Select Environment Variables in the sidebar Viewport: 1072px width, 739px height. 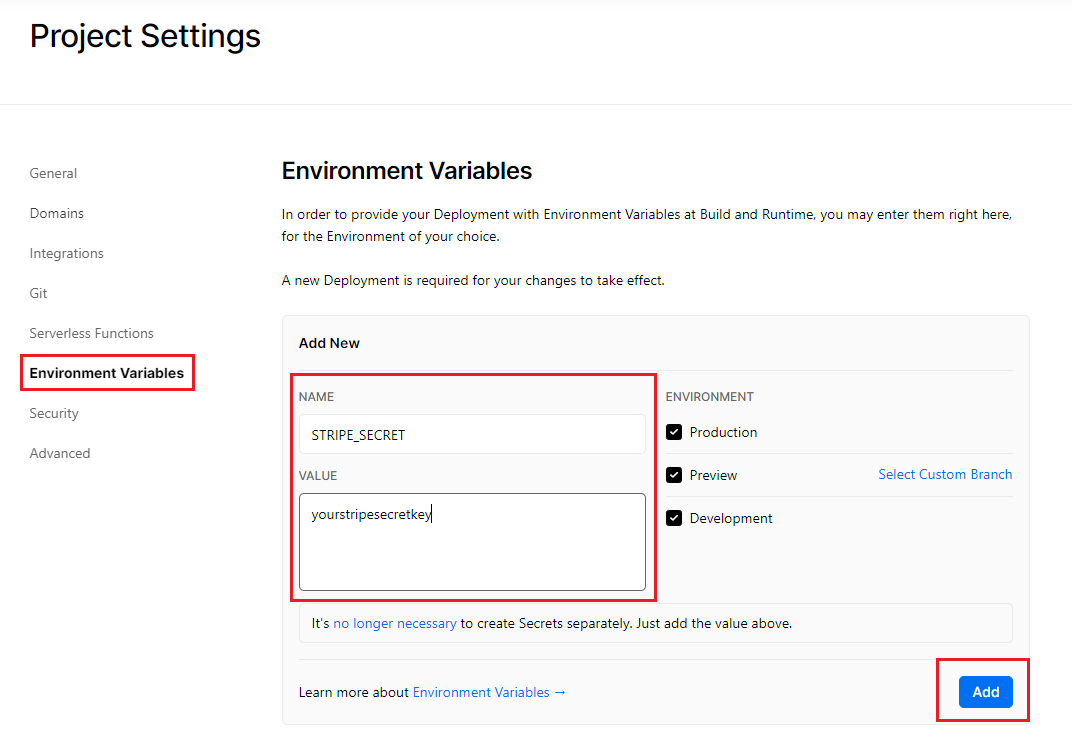pos(107,373)
